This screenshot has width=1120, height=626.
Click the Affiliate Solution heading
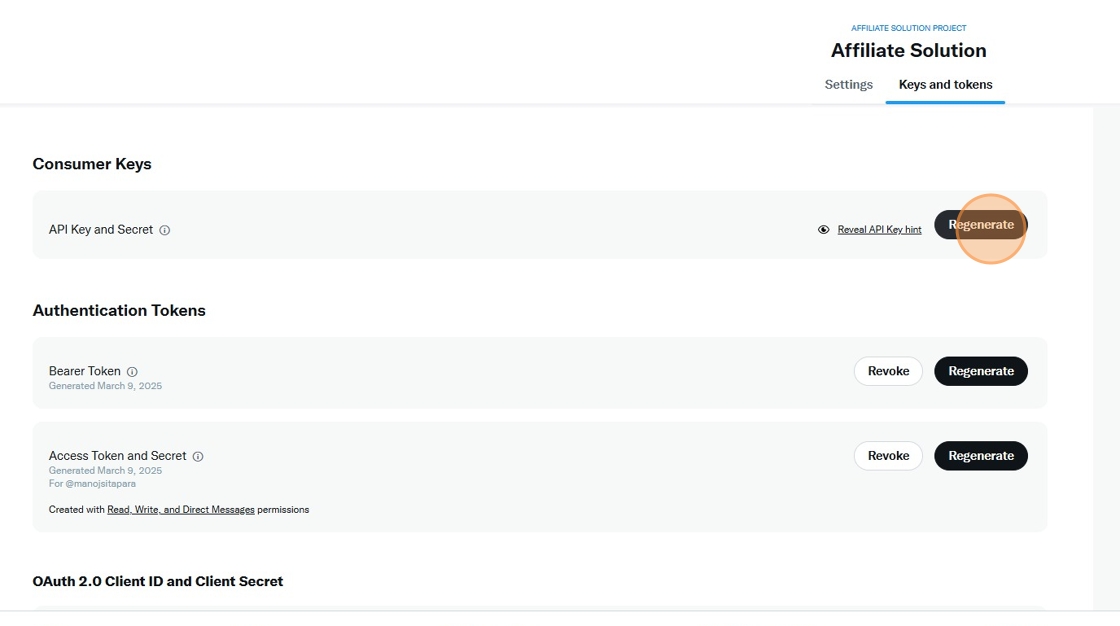point(909,50)
